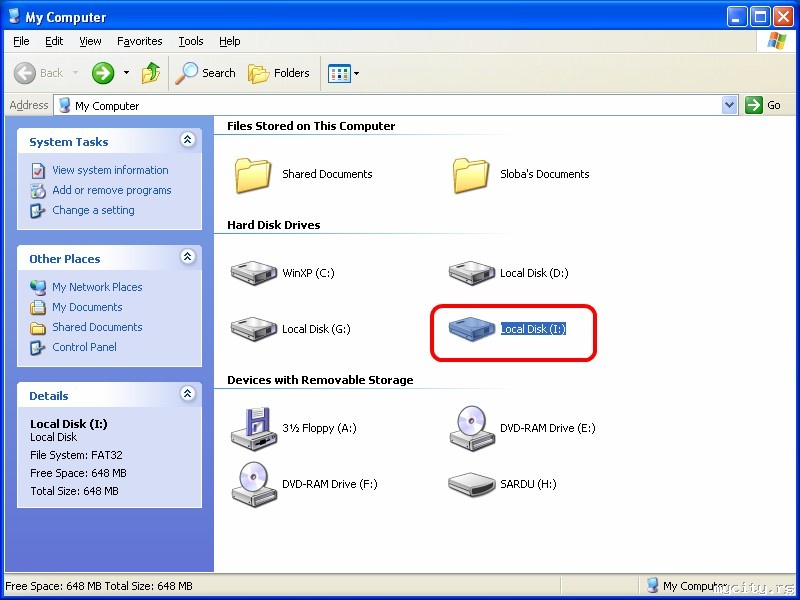The height and width of the screenshot is (600, 800).
Task: Click My Network Places icon
Action: pos(38,287)
